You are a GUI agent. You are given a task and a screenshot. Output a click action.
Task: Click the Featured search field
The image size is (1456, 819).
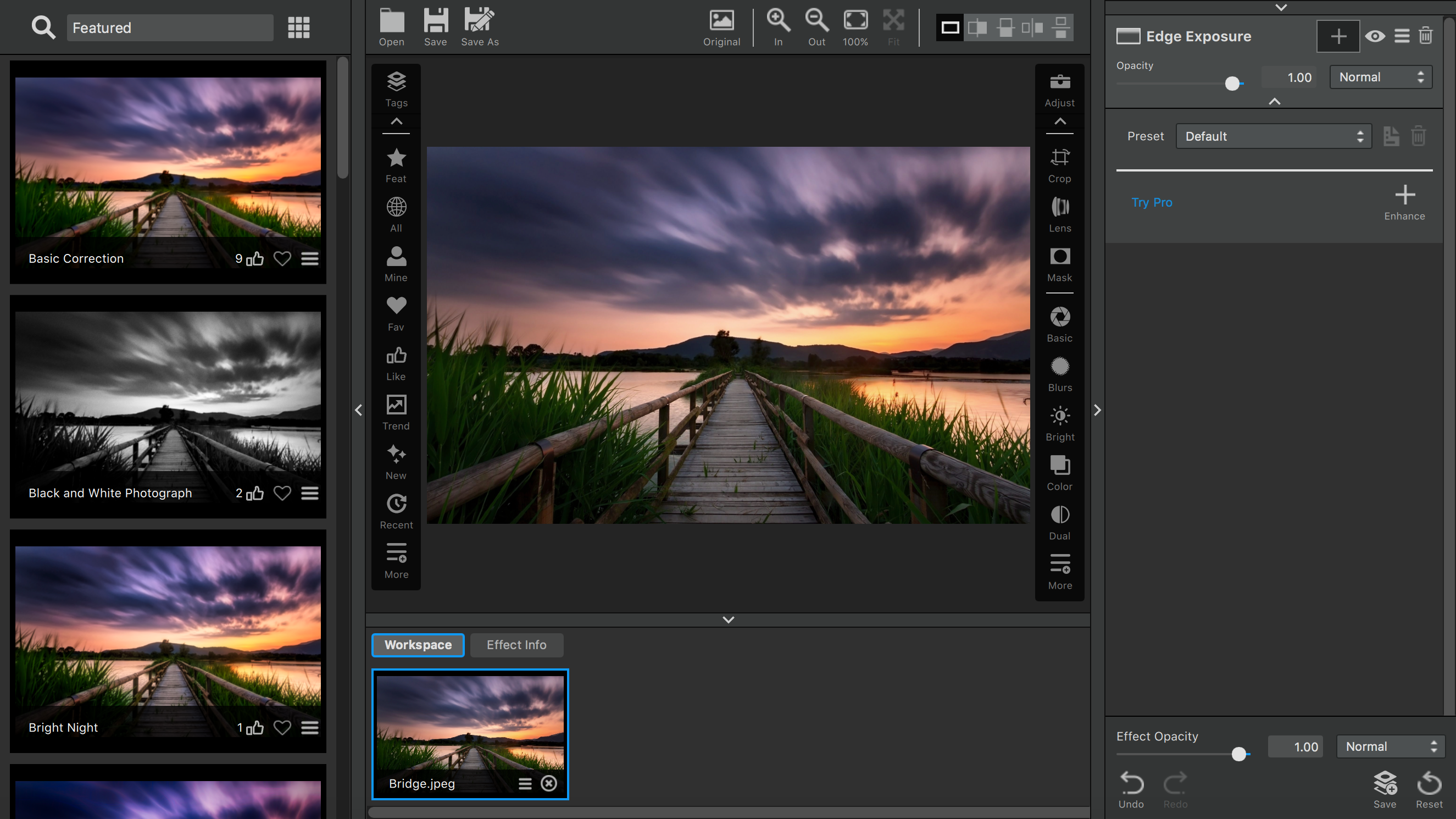(x=170, y=27)
